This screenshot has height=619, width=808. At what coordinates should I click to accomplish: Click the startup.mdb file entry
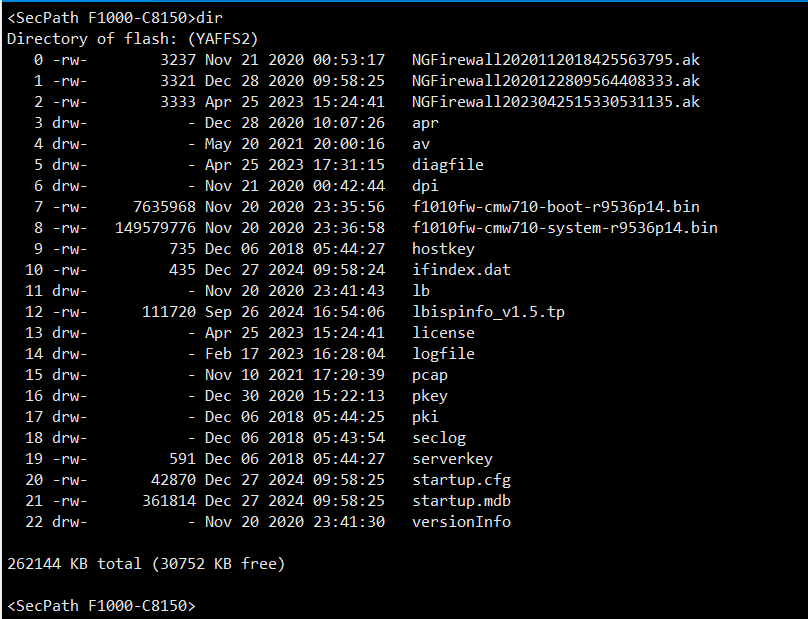(461, 501)
